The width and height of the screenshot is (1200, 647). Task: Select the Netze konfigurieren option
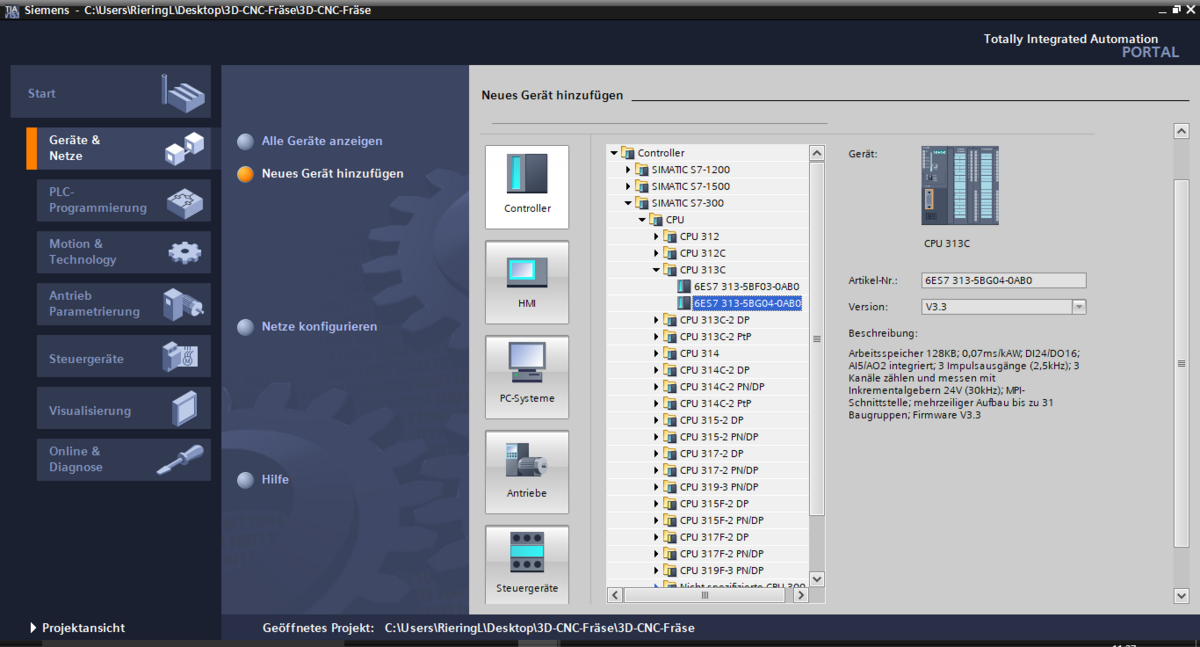tap(318, 327)
